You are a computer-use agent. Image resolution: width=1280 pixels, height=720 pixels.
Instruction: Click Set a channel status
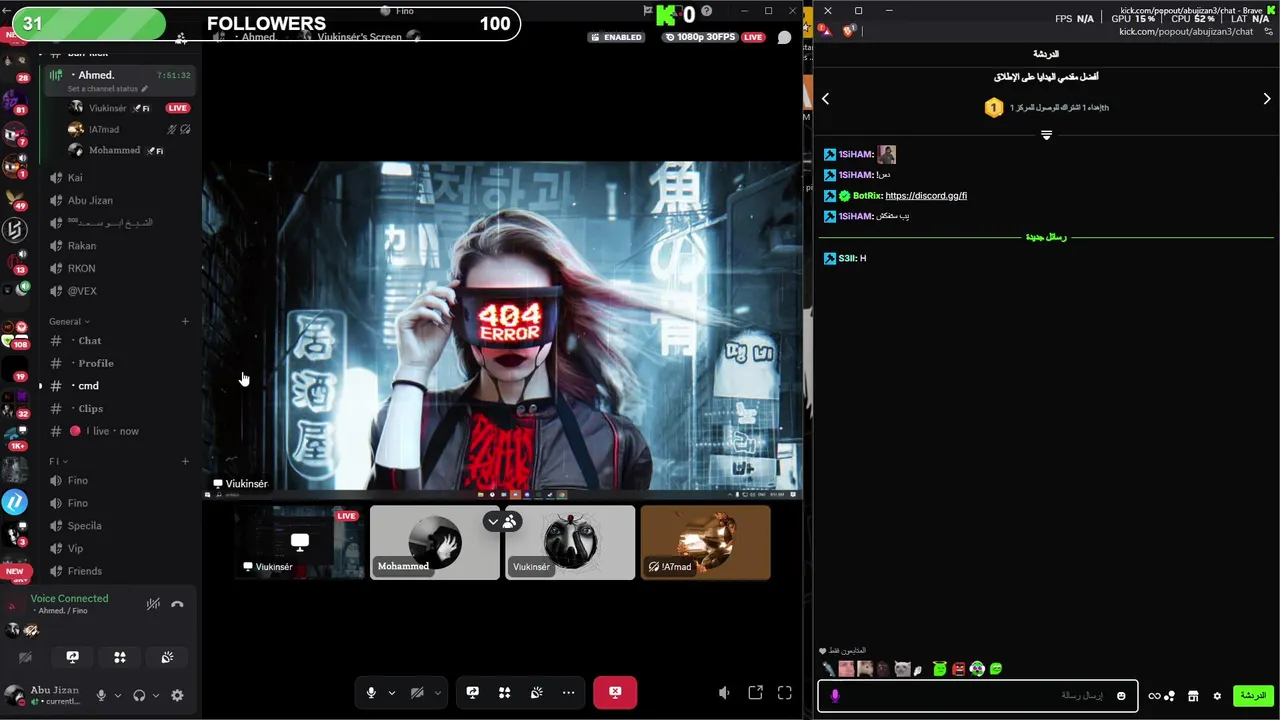(107, 89)
